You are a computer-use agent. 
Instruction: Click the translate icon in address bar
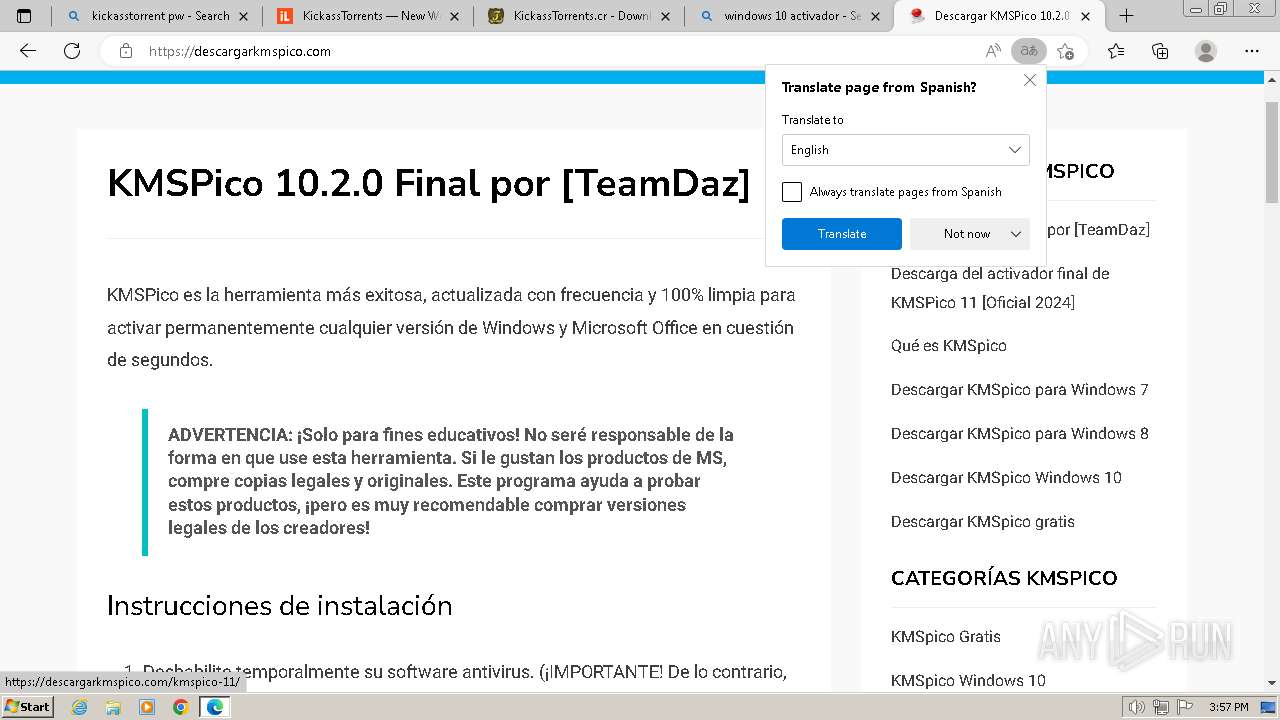(x=1029, y=51)
